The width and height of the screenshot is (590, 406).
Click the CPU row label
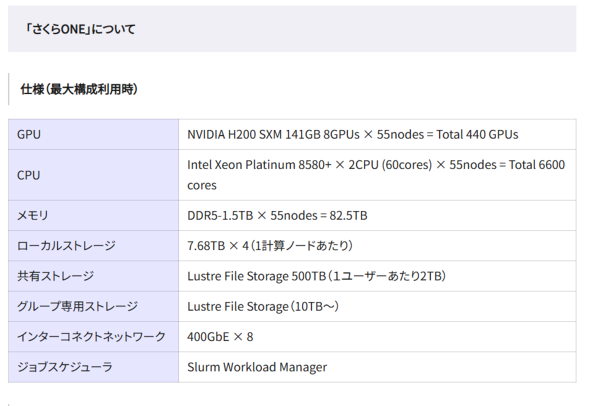[29, 175]
